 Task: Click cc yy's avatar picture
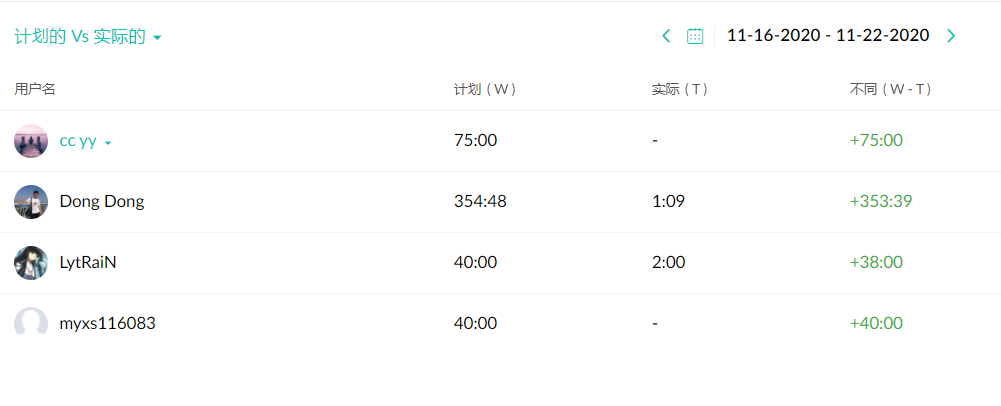click(31, 141)
